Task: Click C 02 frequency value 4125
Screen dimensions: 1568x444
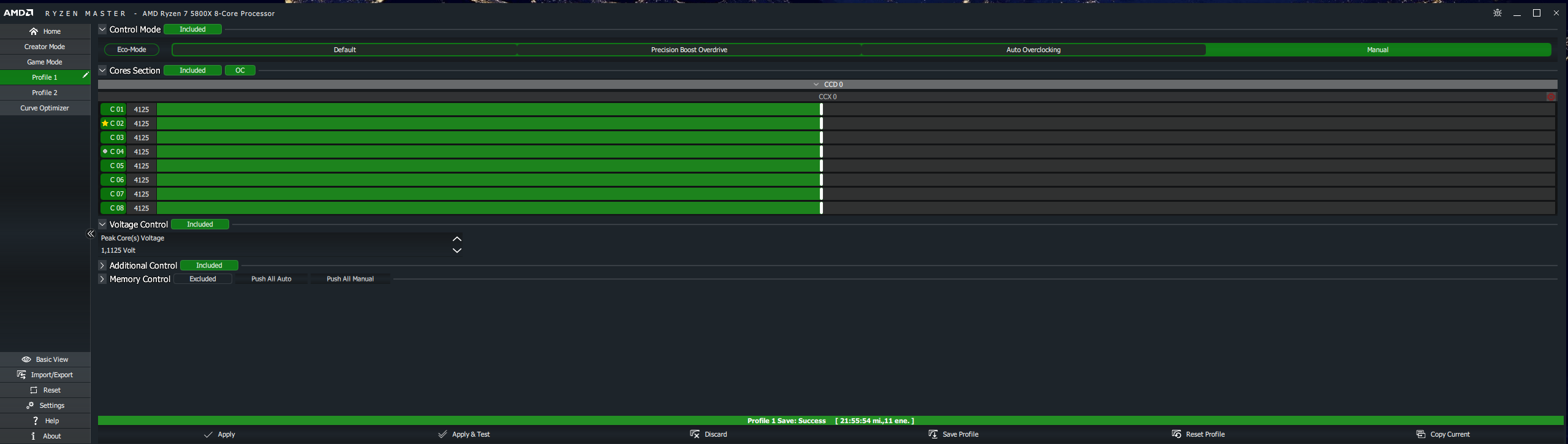Action: 142,123
